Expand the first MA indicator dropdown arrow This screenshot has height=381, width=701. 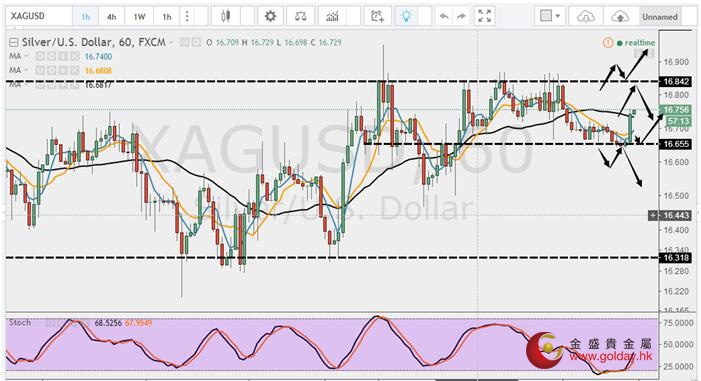[26, 56]
